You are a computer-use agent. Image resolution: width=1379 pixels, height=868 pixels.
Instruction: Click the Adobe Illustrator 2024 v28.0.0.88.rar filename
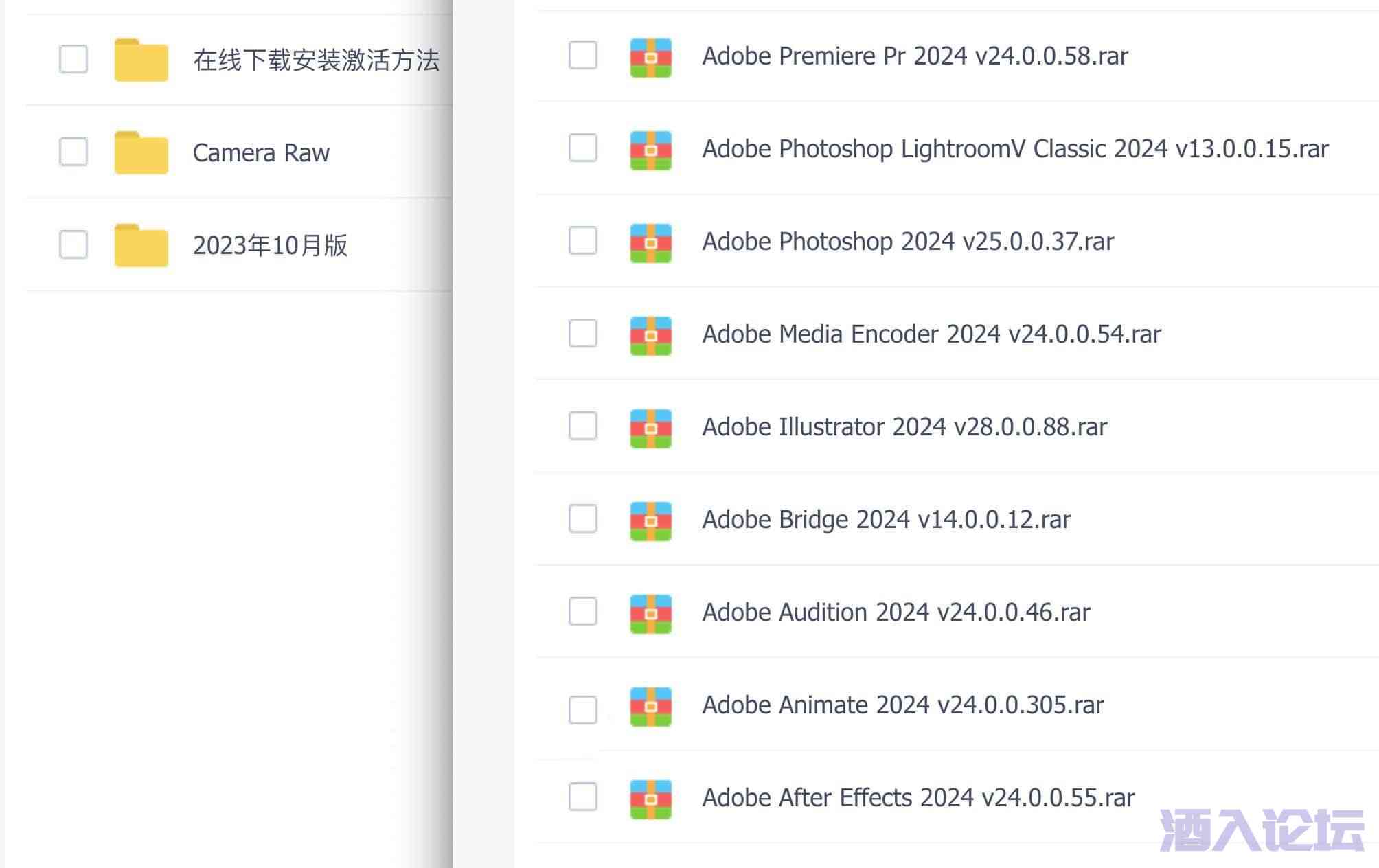(904, 427)
